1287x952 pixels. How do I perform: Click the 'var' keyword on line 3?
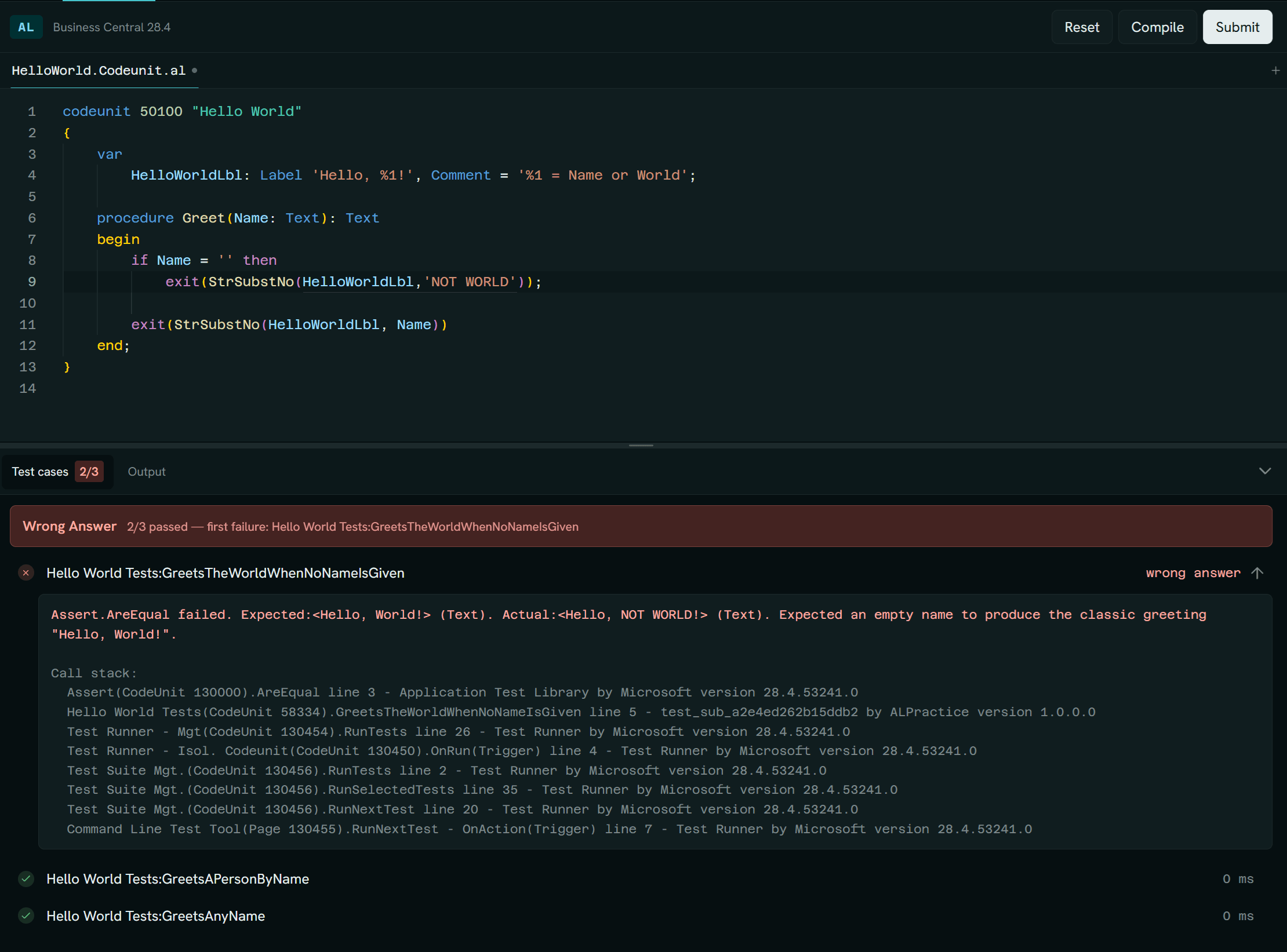pos(110,155)
